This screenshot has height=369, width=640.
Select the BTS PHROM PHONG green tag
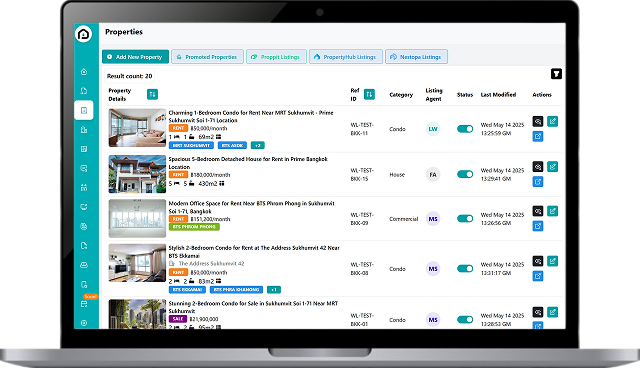click(194, 227)
